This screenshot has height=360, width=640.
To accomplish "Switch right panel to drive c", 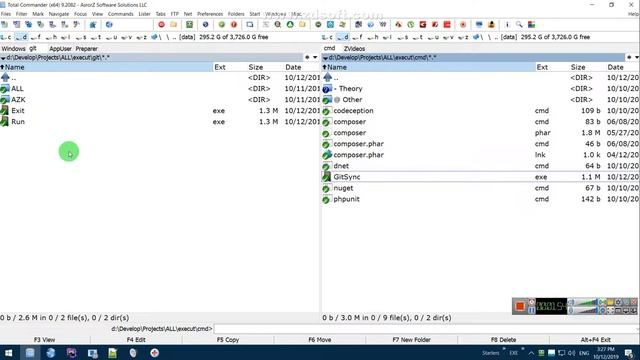I will [x=328, y=37].
